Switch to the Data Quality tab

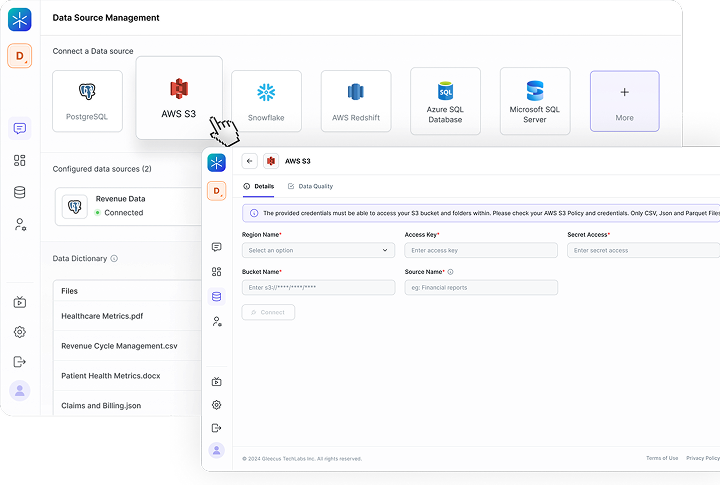(x=310, y=186)
